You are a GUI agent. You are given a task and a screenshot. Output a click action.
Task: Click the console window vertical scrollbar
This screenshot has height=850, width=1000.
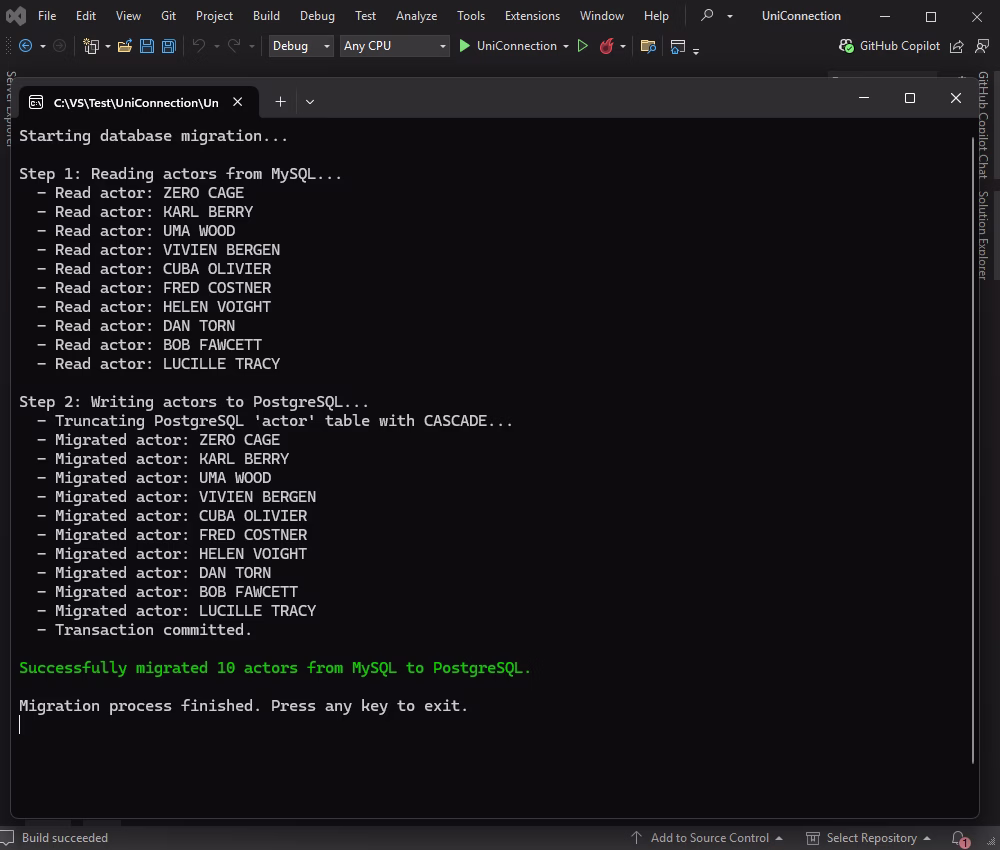click(973, 450)
